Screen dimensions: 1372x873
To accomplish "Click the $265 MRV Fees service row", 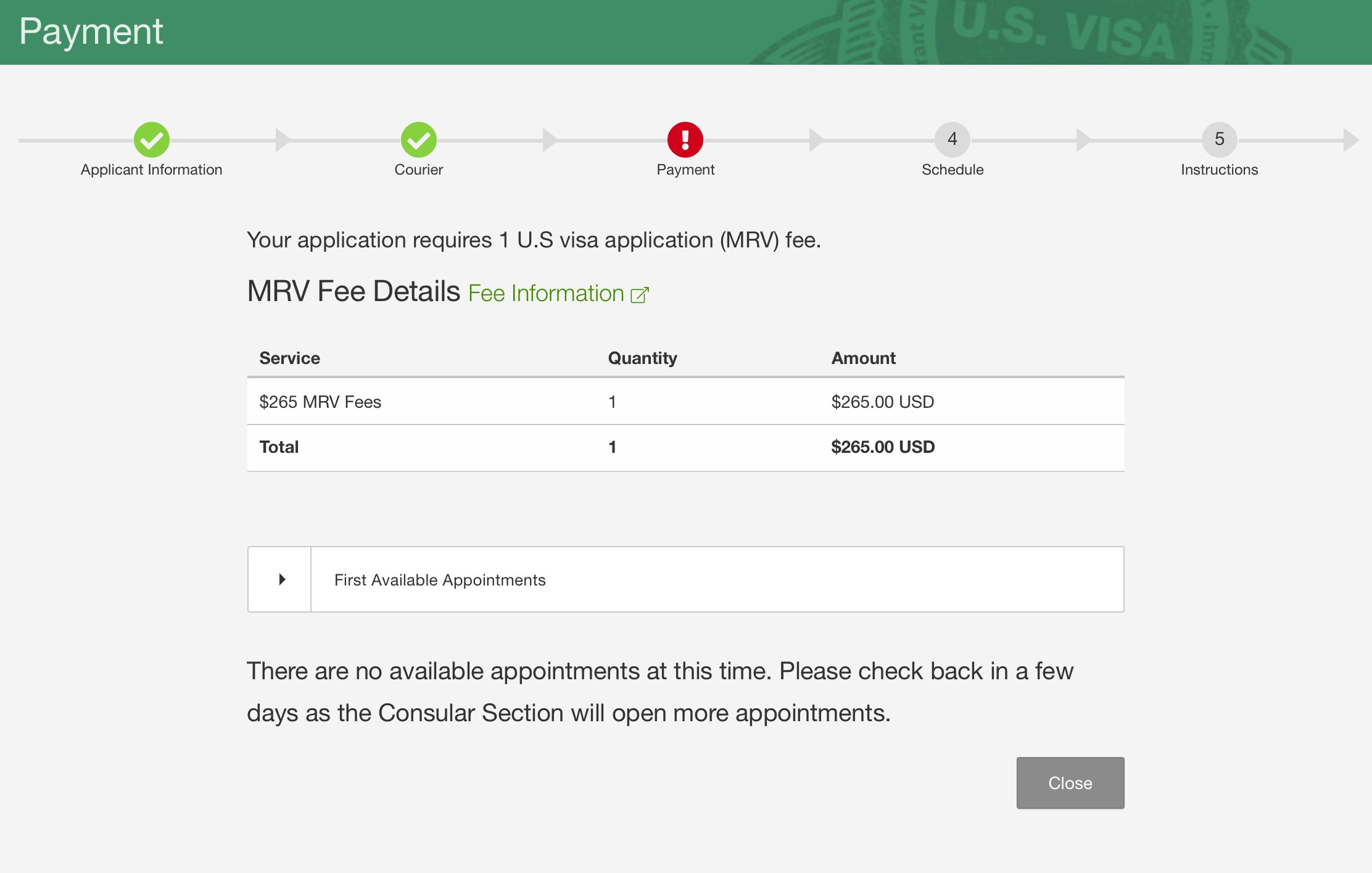I will point(320,402).
